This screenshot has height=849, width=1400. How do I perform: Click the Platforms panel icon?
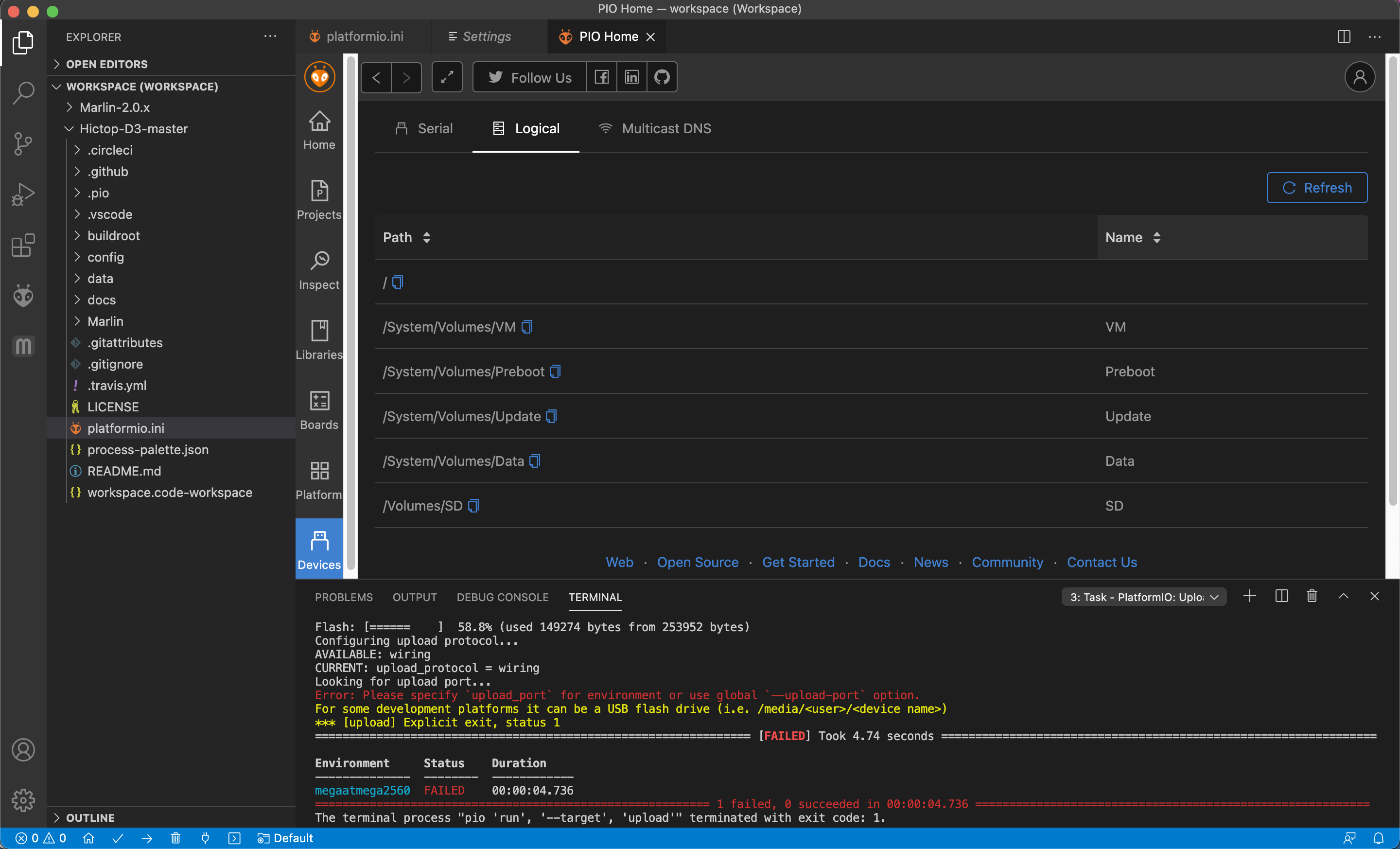(319, 479)
